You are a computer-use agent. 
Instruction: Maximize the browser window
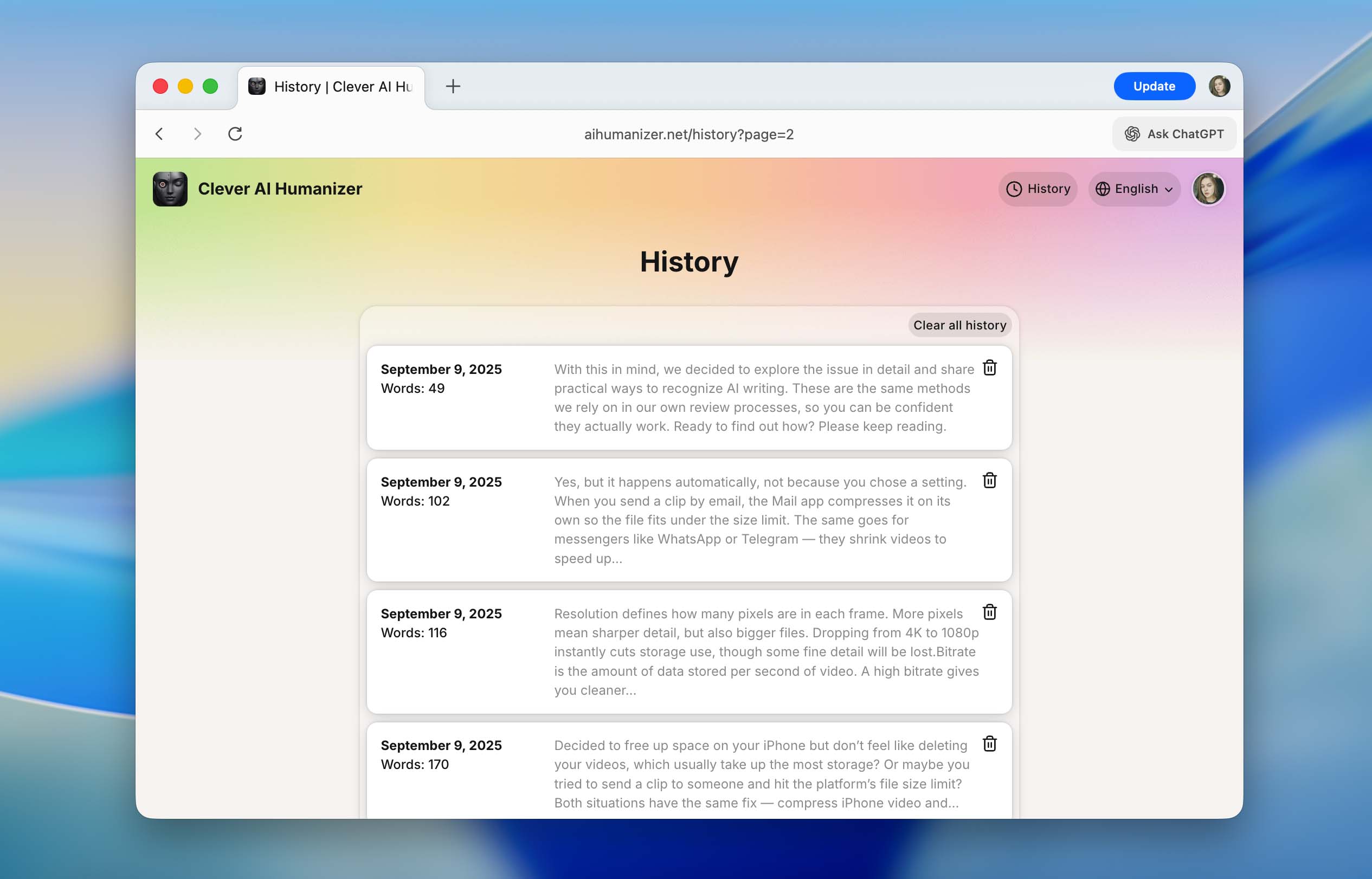point(210,86)
